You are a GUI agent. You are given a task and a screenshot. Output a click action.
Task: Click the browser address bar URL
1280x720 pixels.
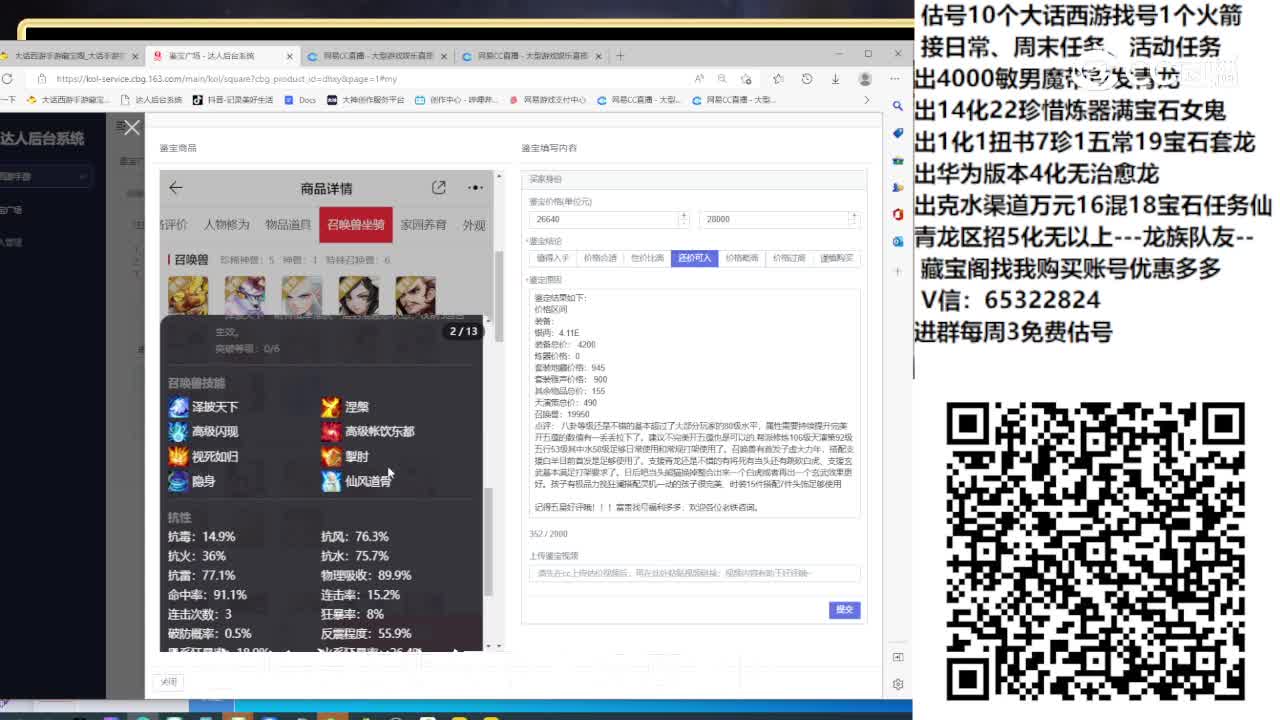point(227,79)
